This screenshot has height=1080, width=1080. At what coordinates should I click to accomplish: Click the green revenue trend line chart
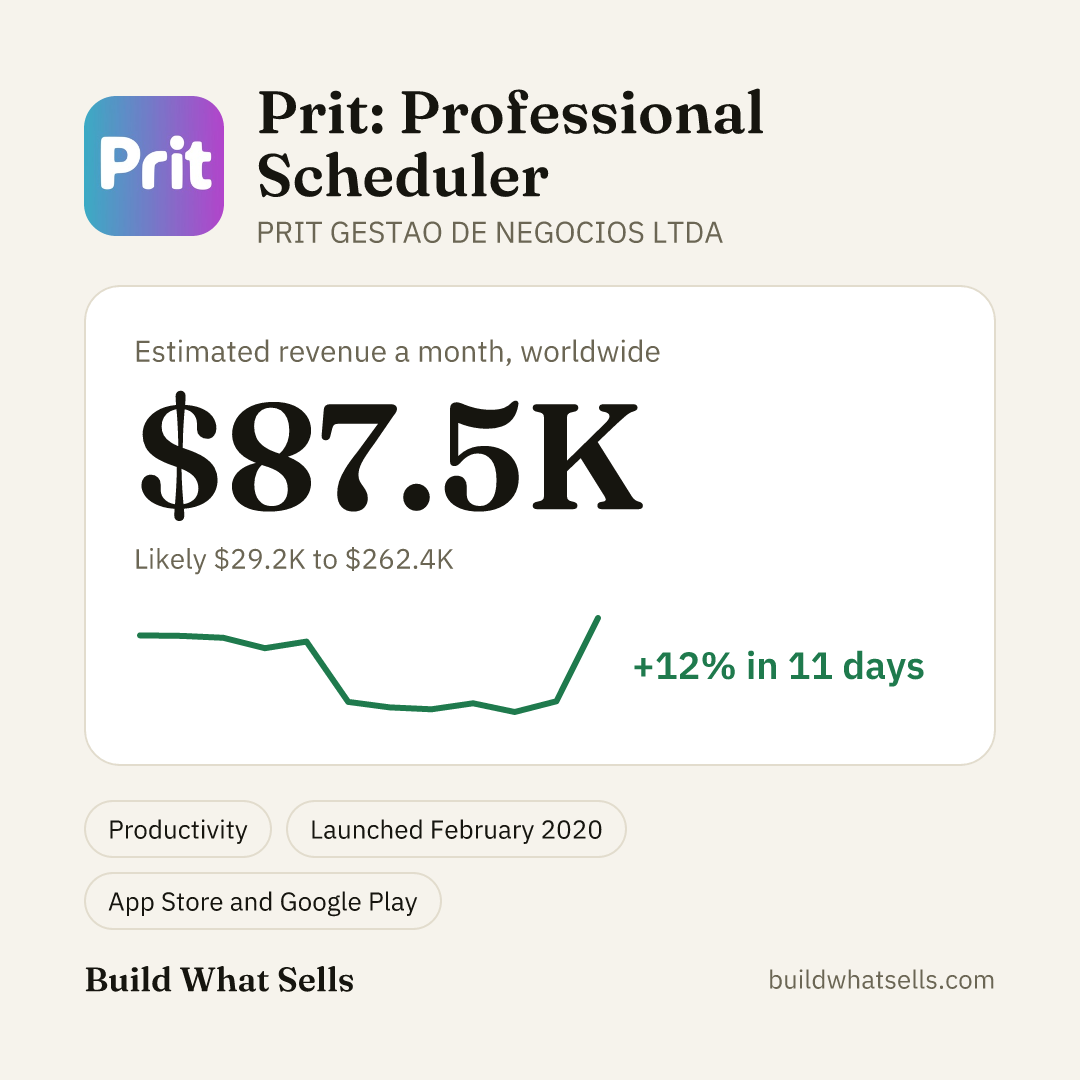point(369,665)
